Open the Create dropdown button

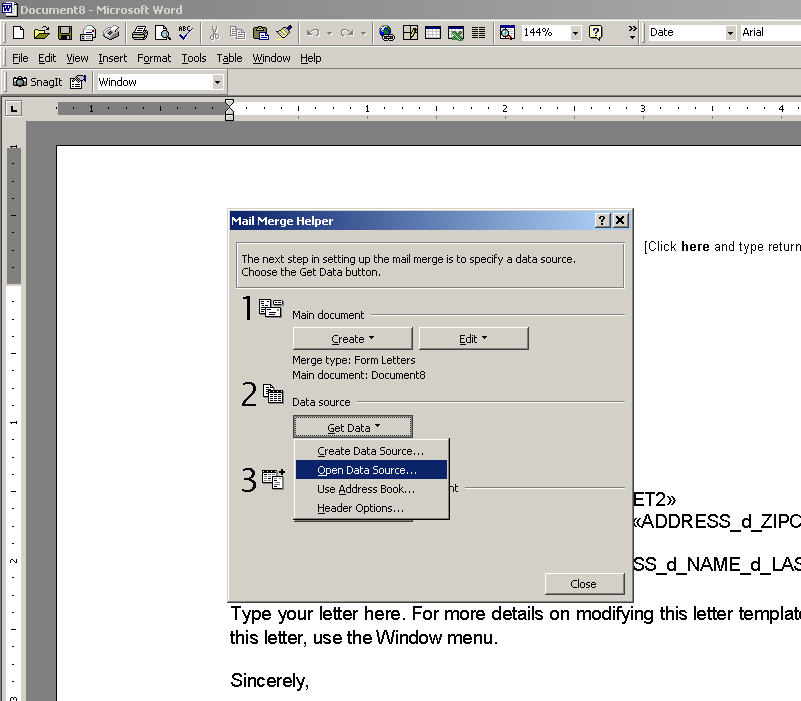(x=352, y=339)
